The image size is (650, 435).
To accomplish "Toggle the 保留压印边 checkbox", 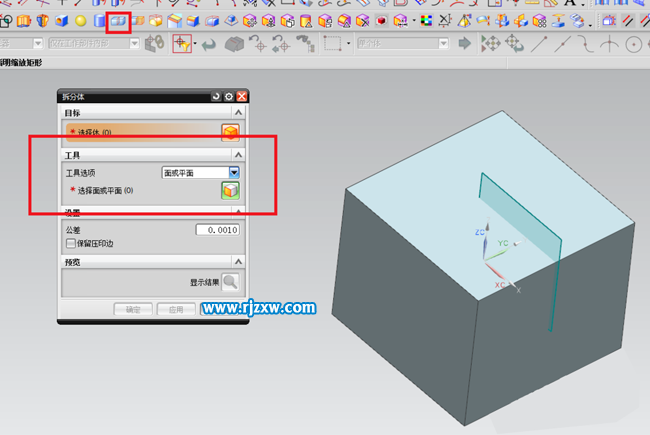I will (x=71, y=243).
